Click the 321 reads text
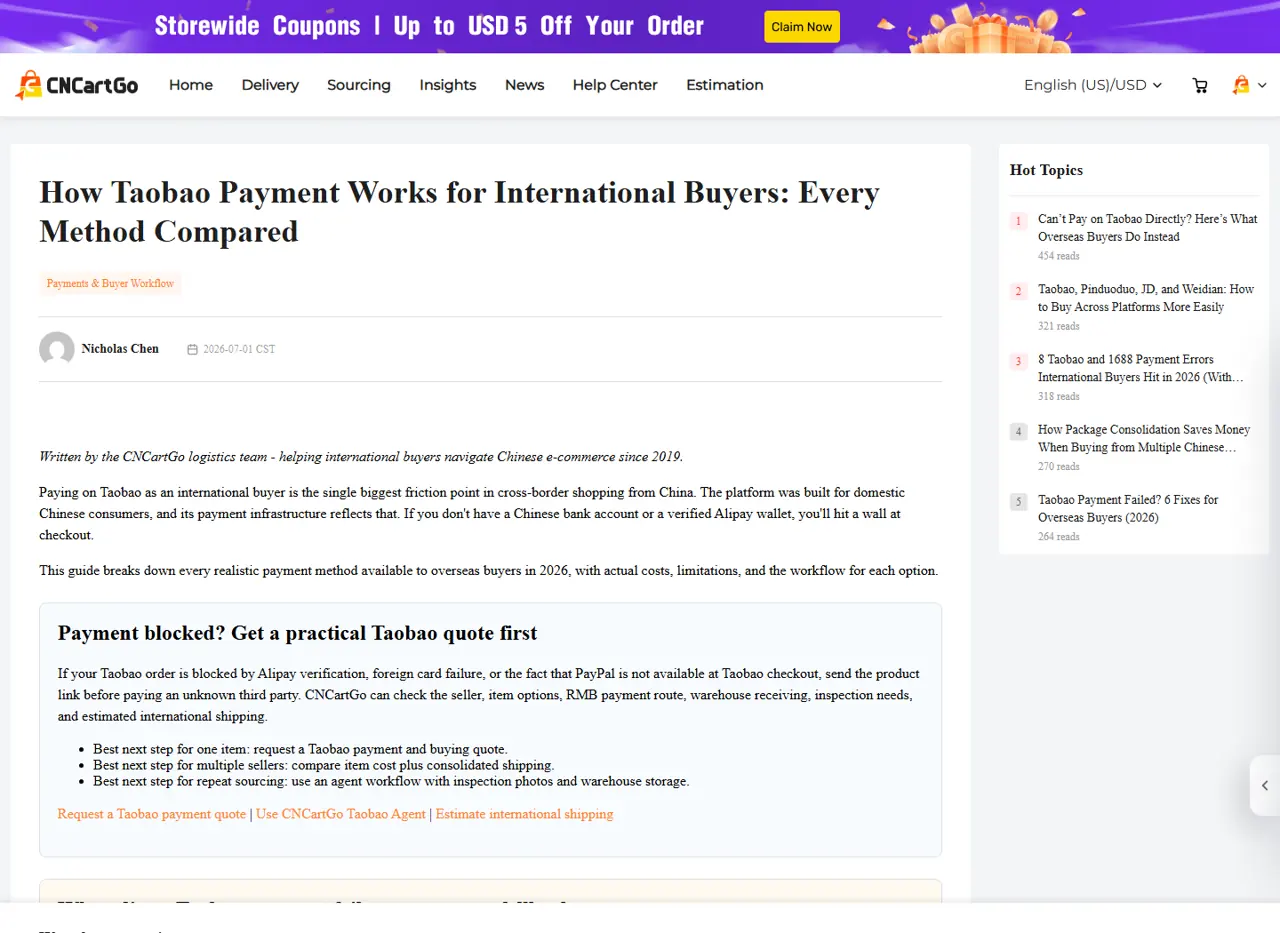1280x933 pixels. click(1059, 326)
